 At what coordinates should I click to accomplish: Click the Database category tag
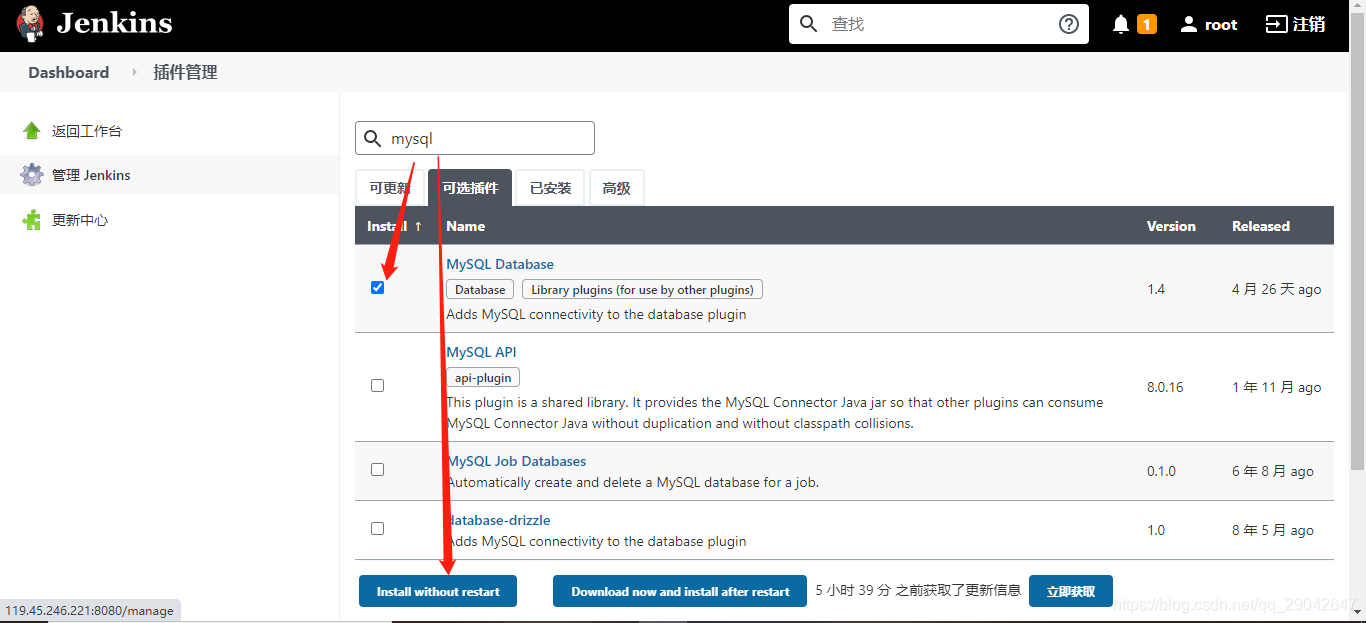point(480,289)
